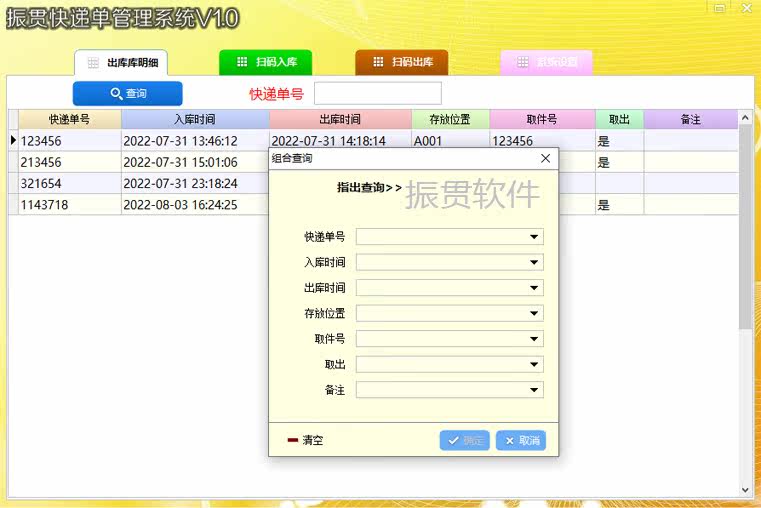Image resolution: width=761 pixels, height=508 pixels.
Task: Switch to the 扫码出库 tab
Action: pyautogui.click(x=402, y=62)
